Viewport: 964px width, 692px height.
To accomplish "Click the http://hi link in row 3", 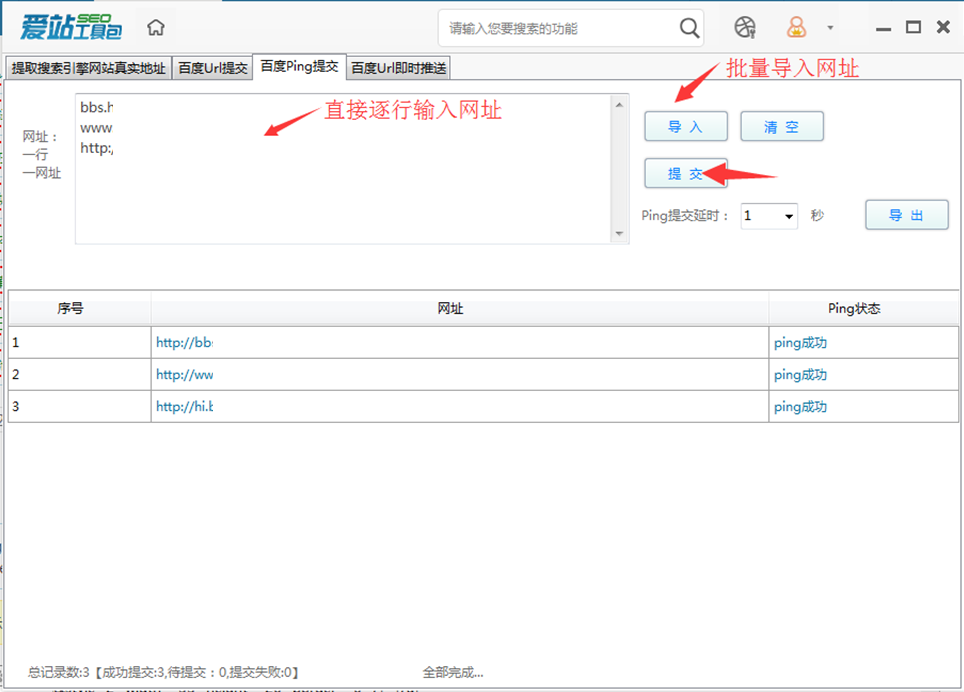I will coord(183,406).
